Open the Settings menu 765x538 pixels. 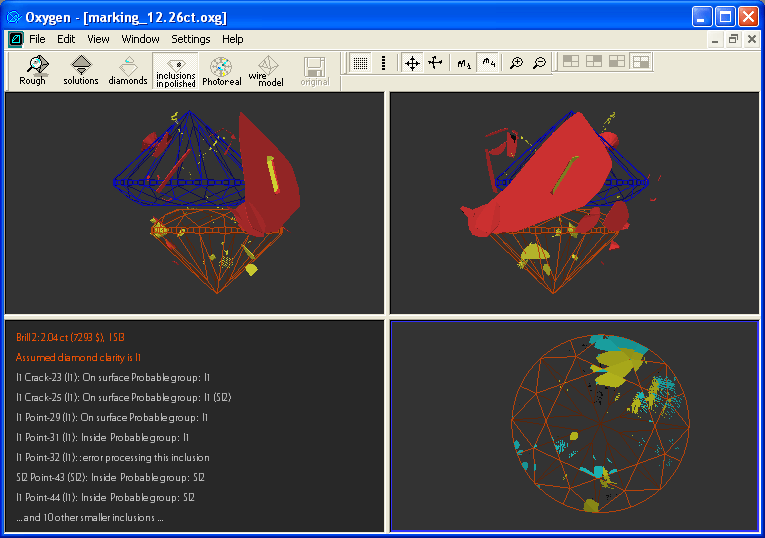coord(190,39)
